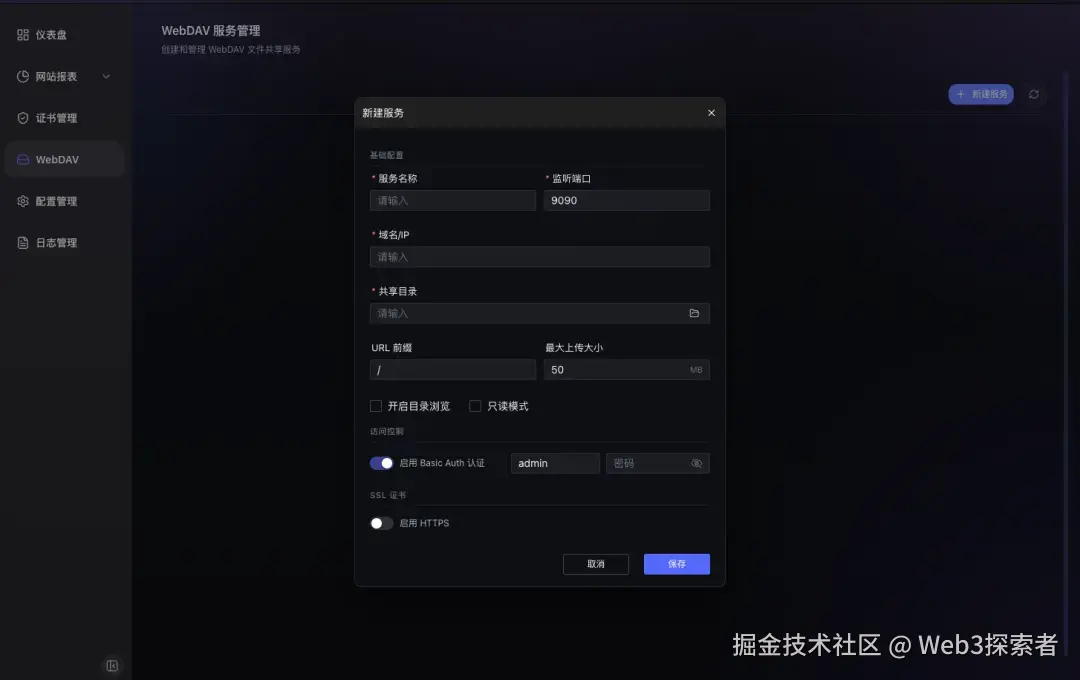
Task: Click the log management document icon
Action: click(x=23, y=243)
